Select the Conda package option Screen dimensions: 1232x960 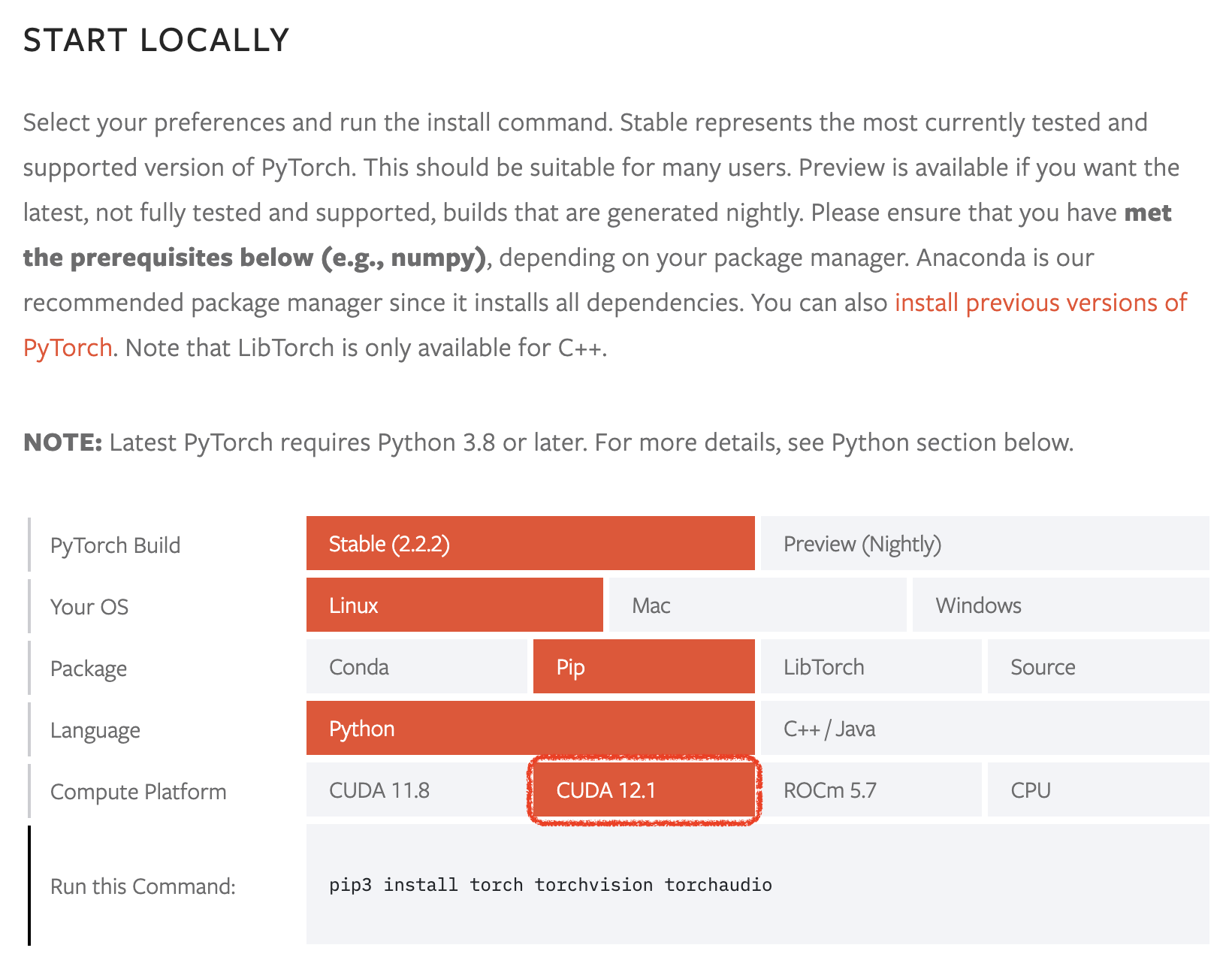[417, 666]
